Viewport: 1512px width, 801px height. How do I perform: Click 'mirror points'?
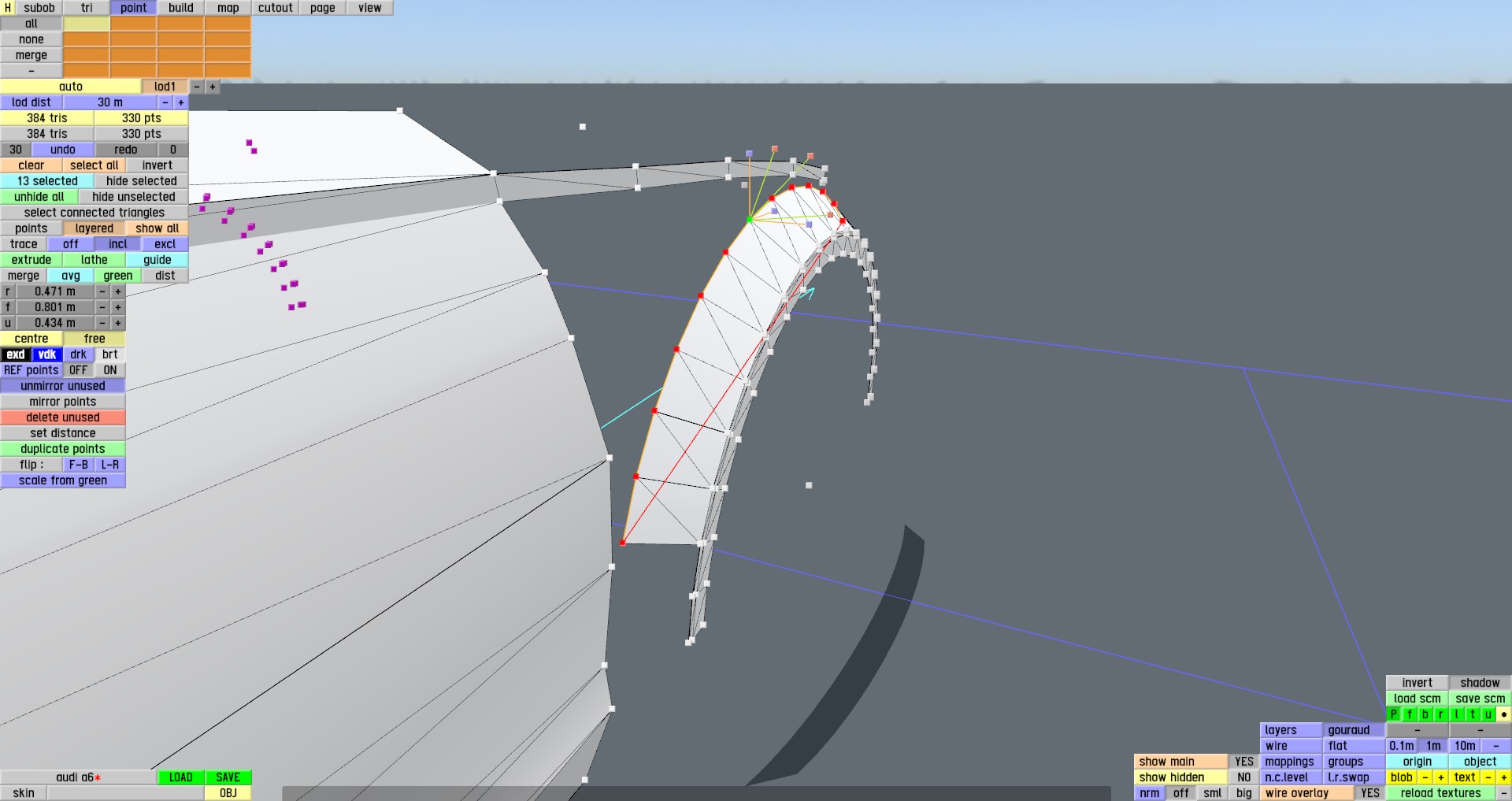coord(63,402)
